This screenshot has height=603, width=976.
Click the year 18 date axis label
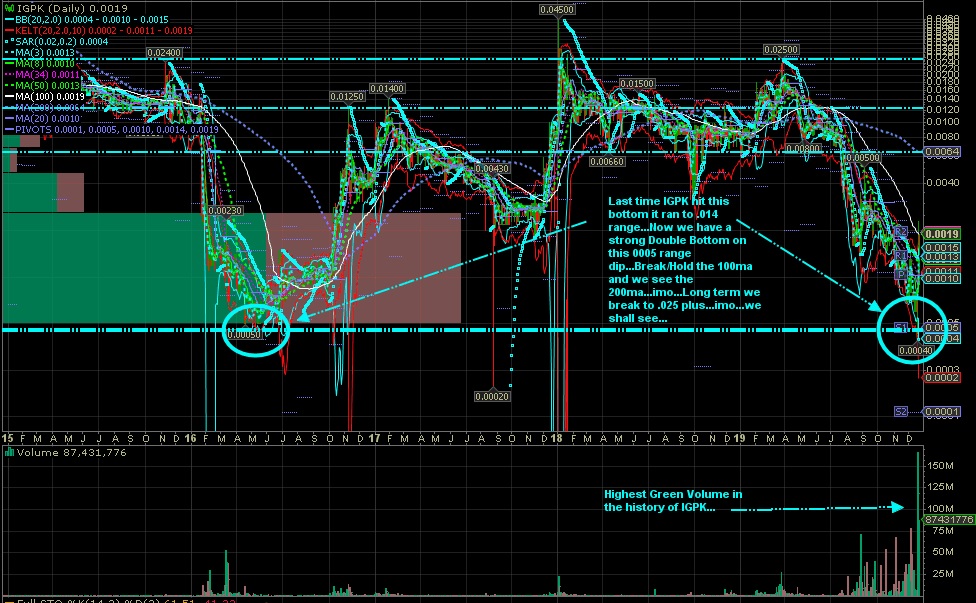pos(556,438)
